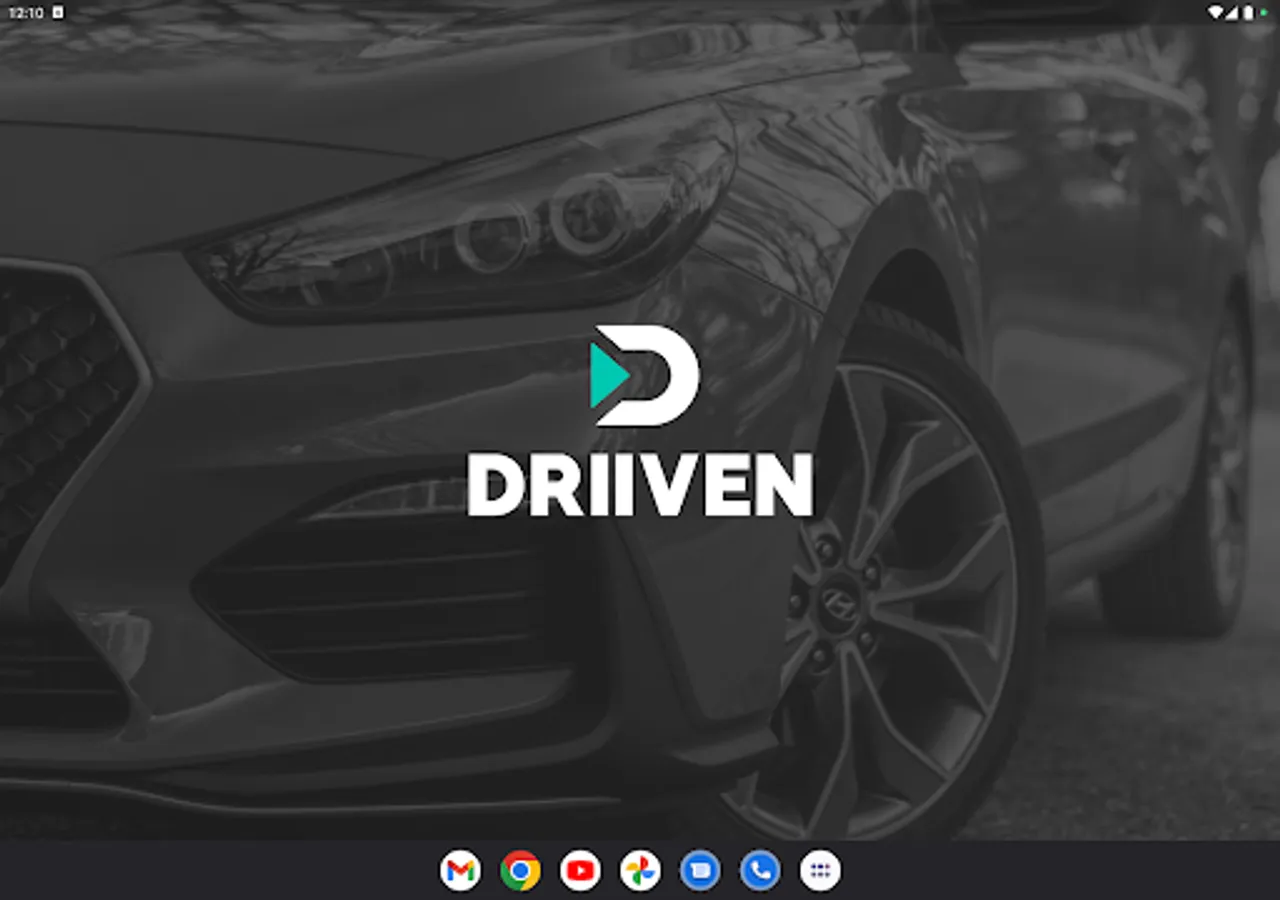This screenshot has height=900, width=1280.
Task: Open the Messages app icon
Action: click(x=700, y=871)
